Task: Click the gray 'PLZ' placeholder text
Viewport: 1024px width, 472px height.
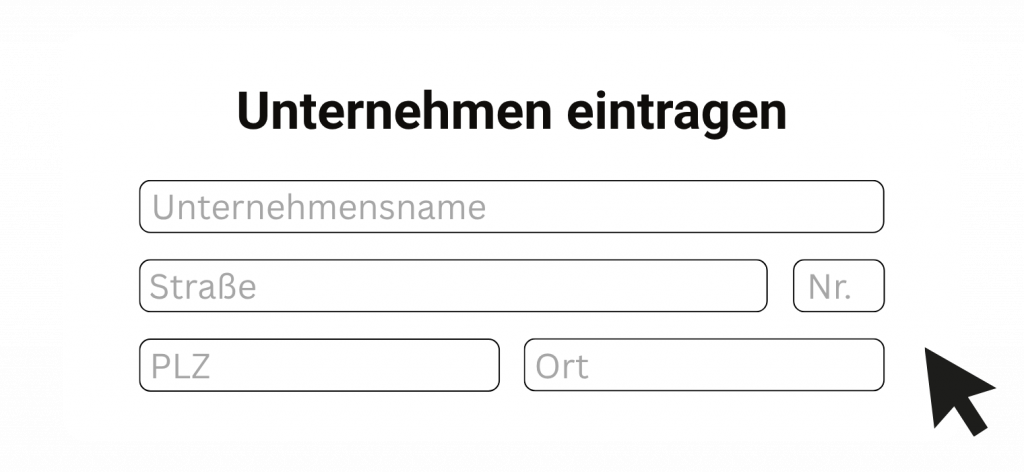Action: pyautogui.click(x=180, y=366)
